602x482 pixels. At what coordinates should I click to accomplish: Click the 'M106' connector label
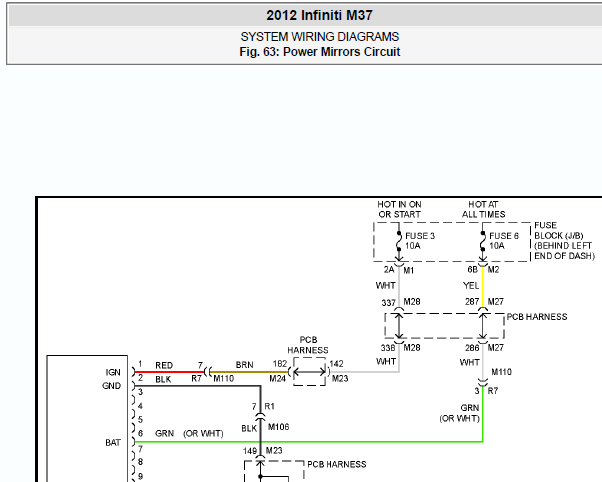pos(278,427)
